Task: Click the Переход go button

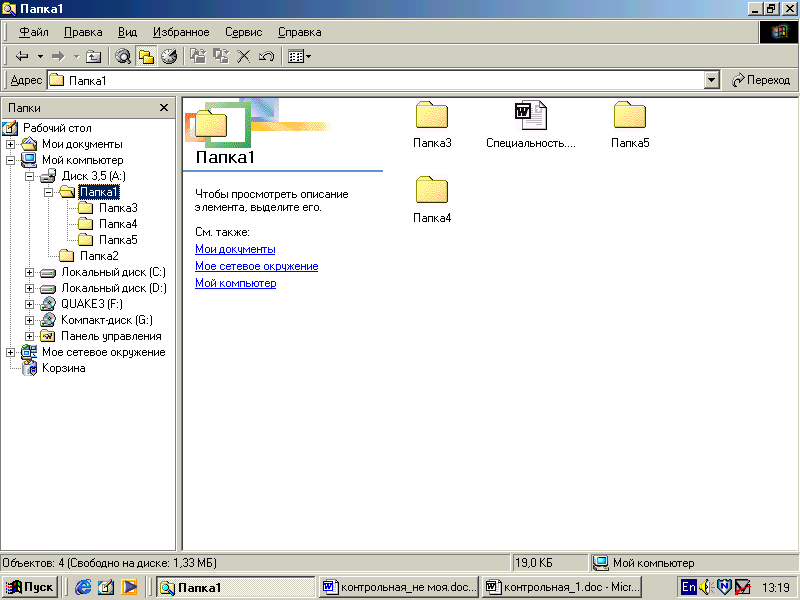Action: pyautogui.click(x=761, y=80)
